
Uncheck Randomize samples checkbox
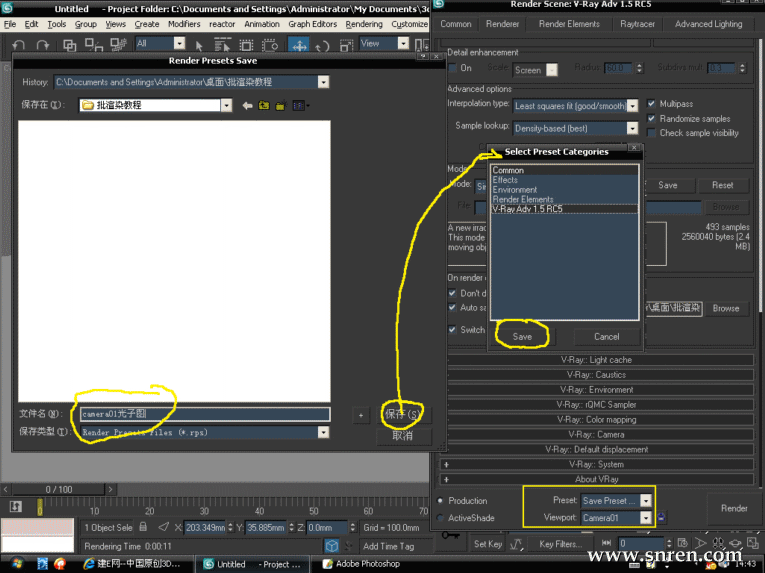click(x=651, y=119)
